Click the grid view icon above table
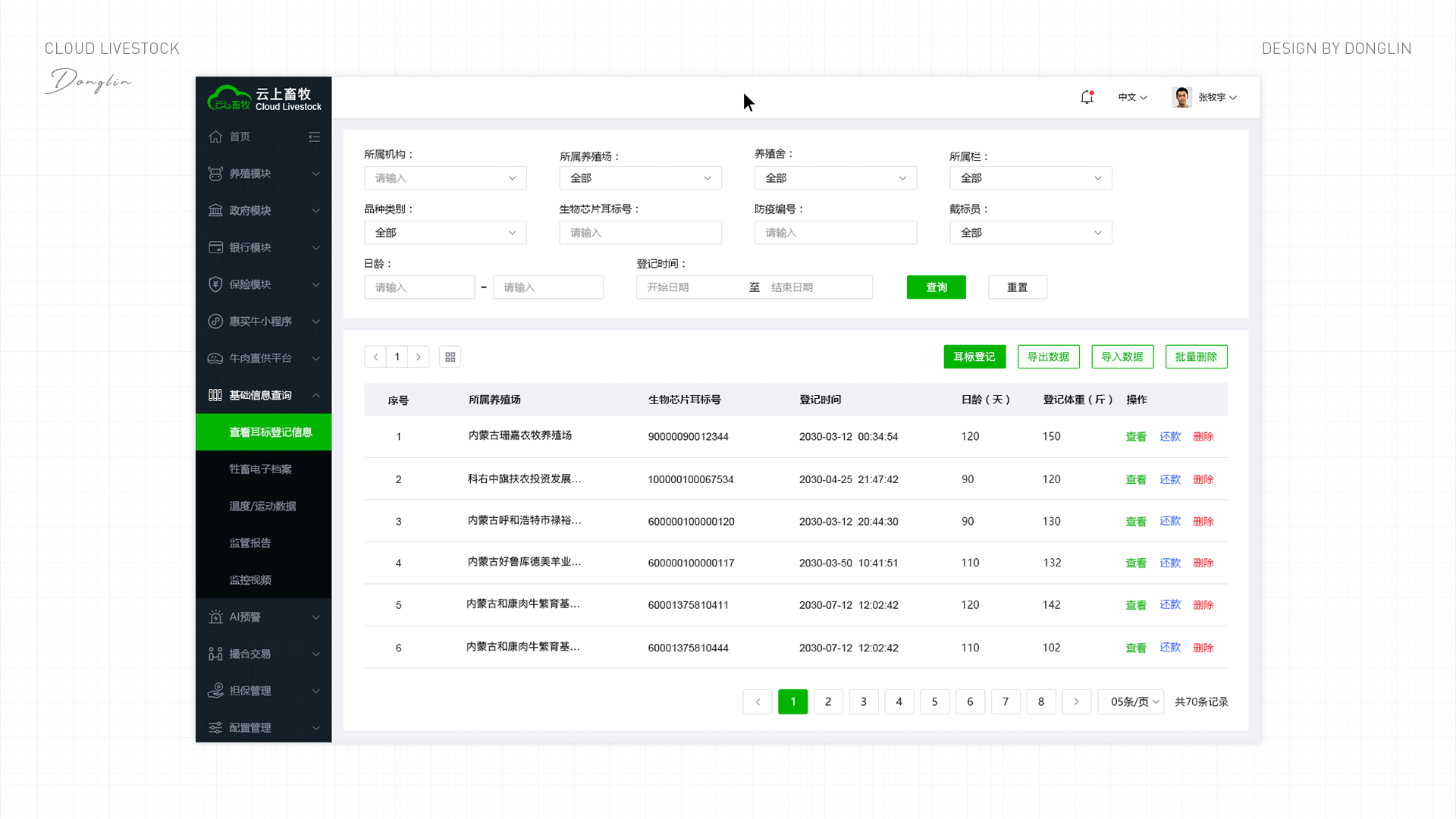The image size is (1456, 819). (x=450, y=357)
